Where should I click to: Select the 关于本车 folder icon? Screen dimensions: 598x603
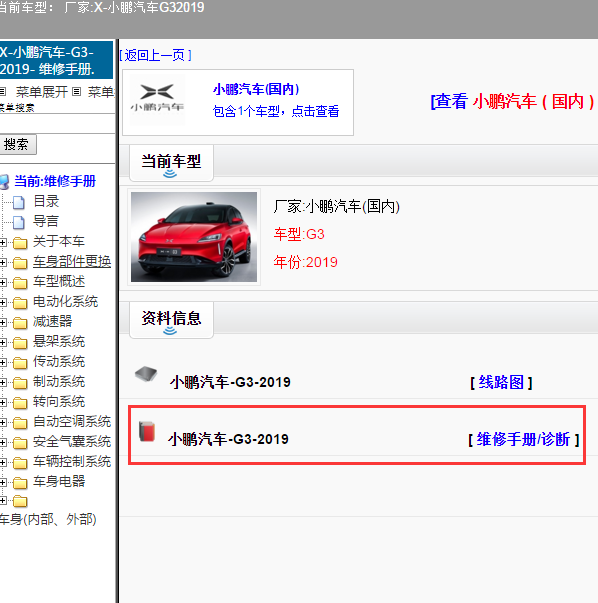click(x=20, y=242)
